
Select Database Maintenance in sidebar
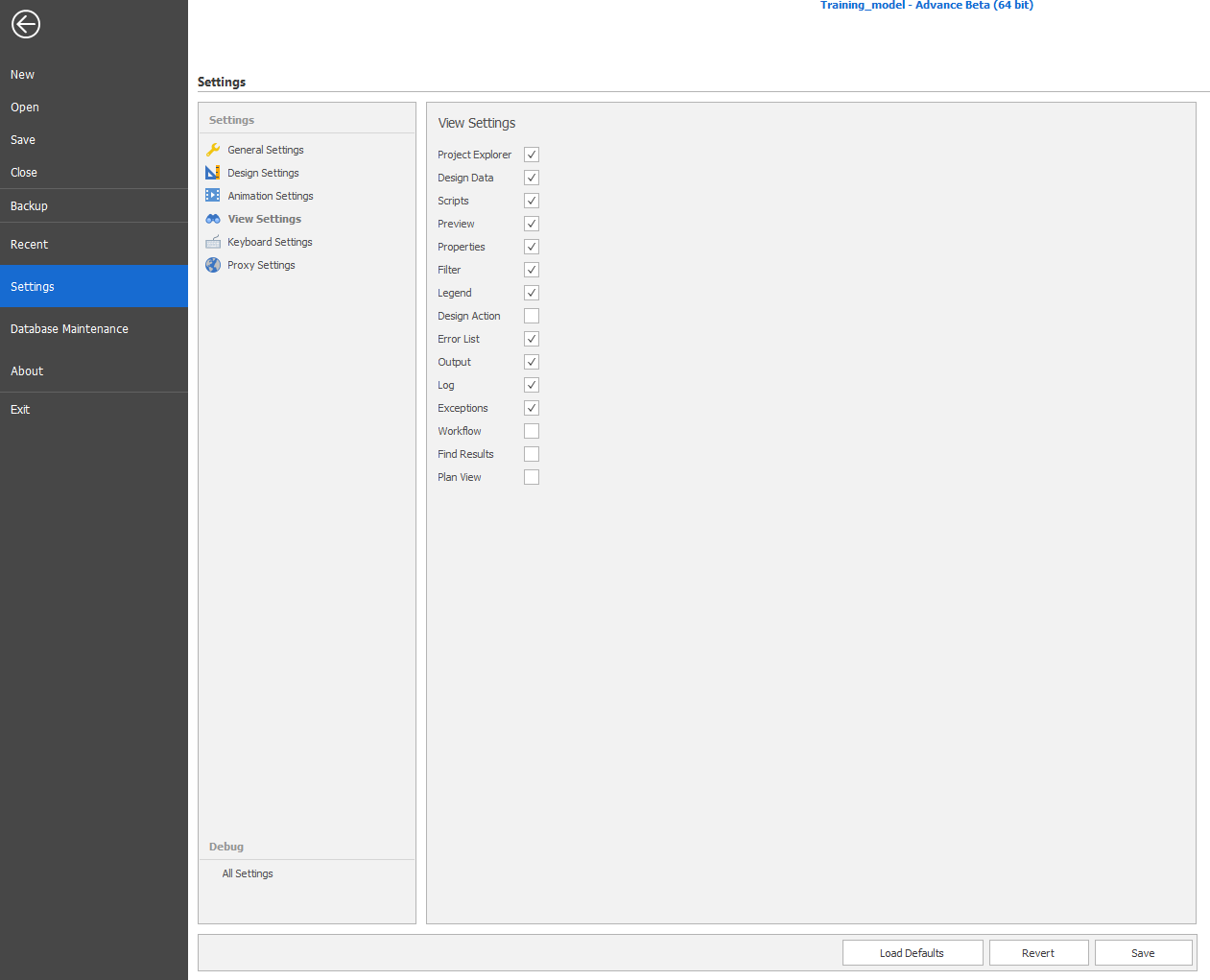coord(69,329)
